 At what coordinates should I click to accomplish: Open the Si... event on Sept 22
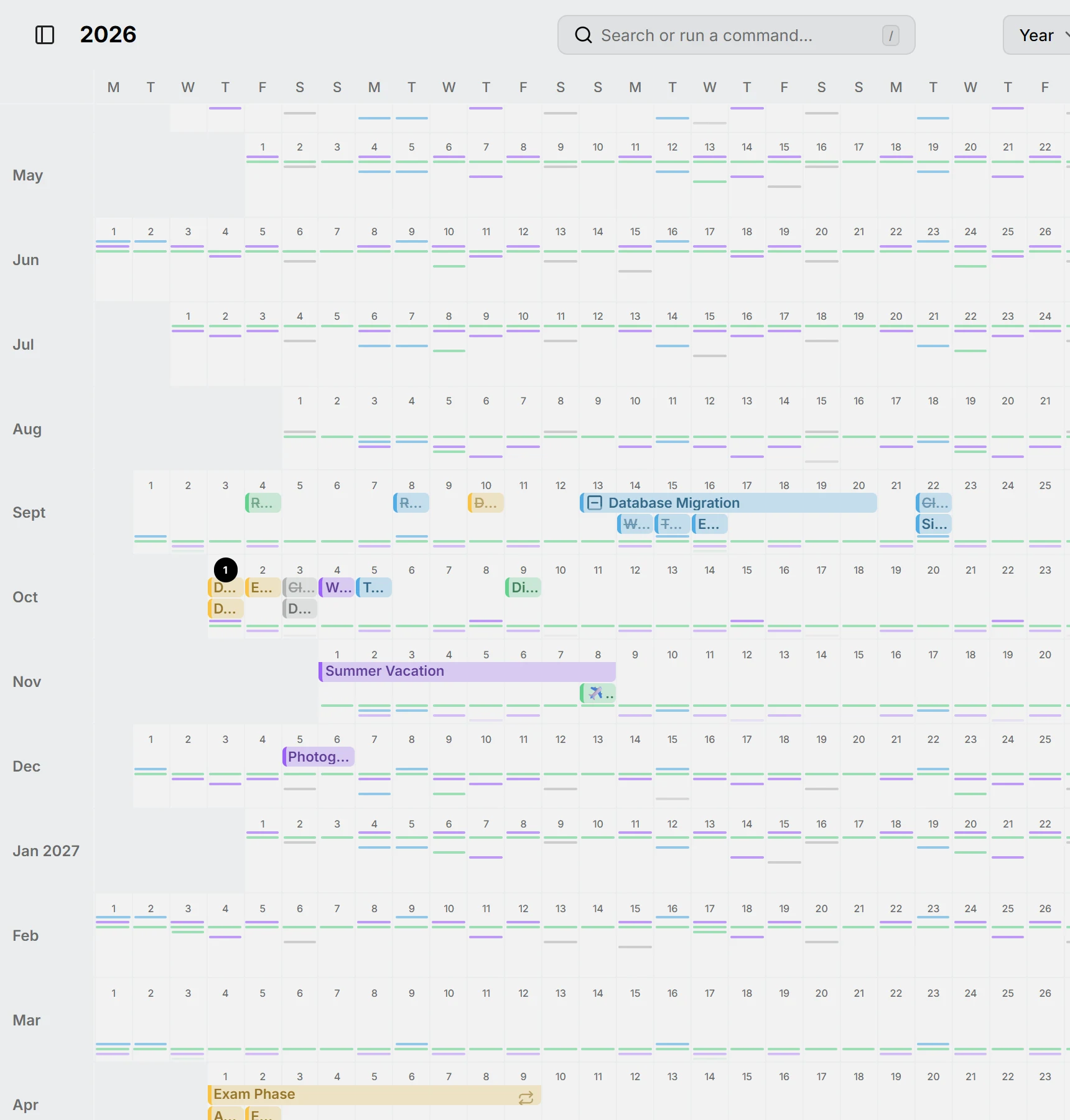tap(934, 524)
